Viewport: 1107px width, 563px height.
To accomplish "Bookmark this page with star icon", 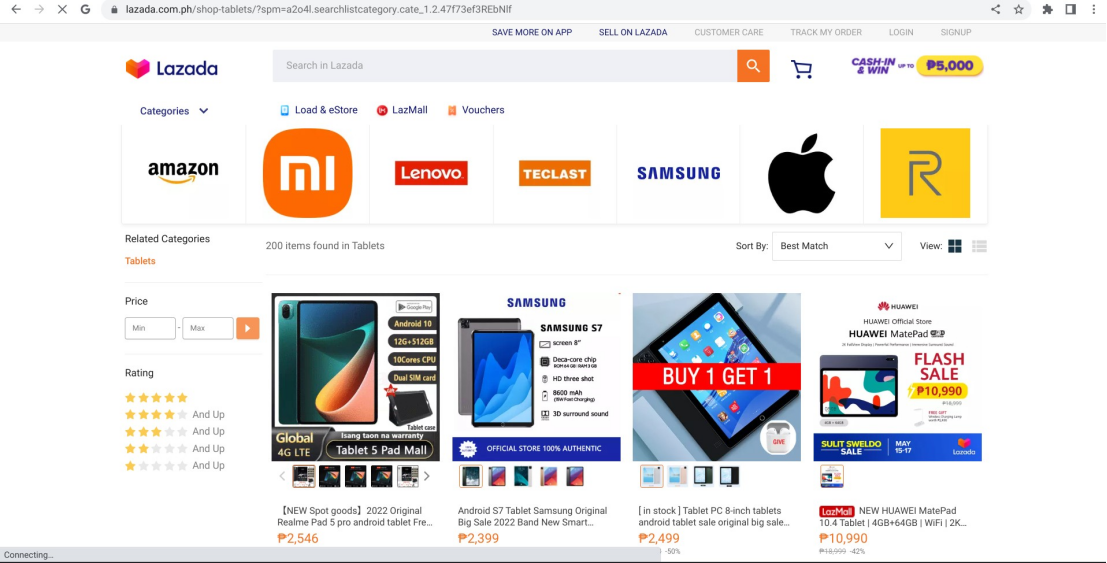I will pyautogui.click(x=1019, y=9).
